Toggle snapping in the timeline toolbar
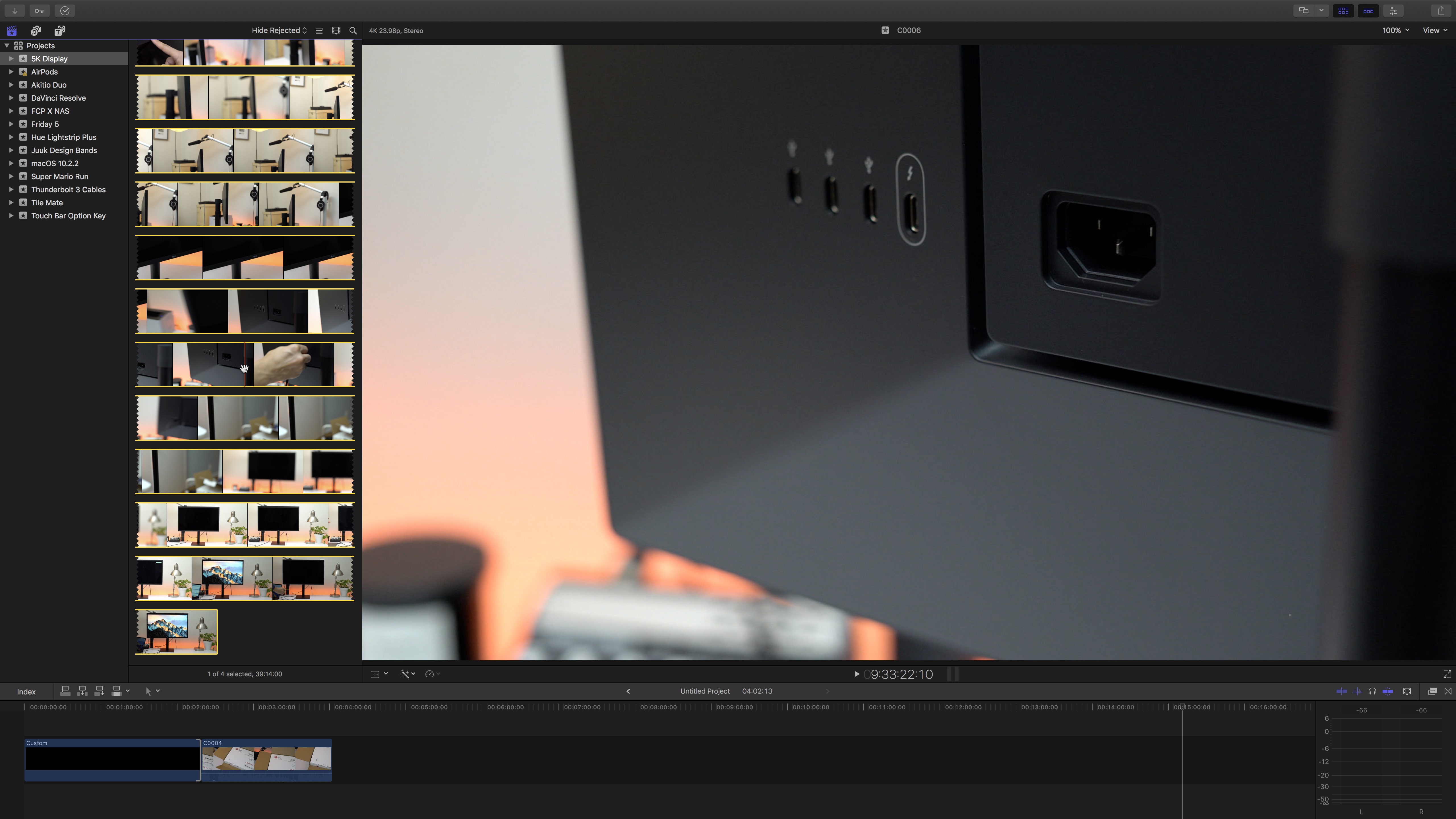 (x=1388, y=691)
